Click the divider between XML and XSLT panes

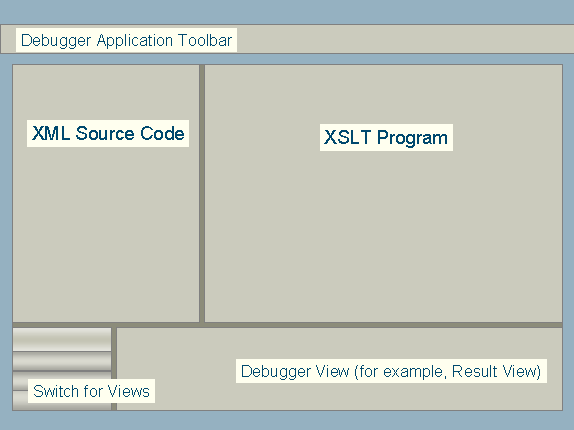tap(202, 194)
